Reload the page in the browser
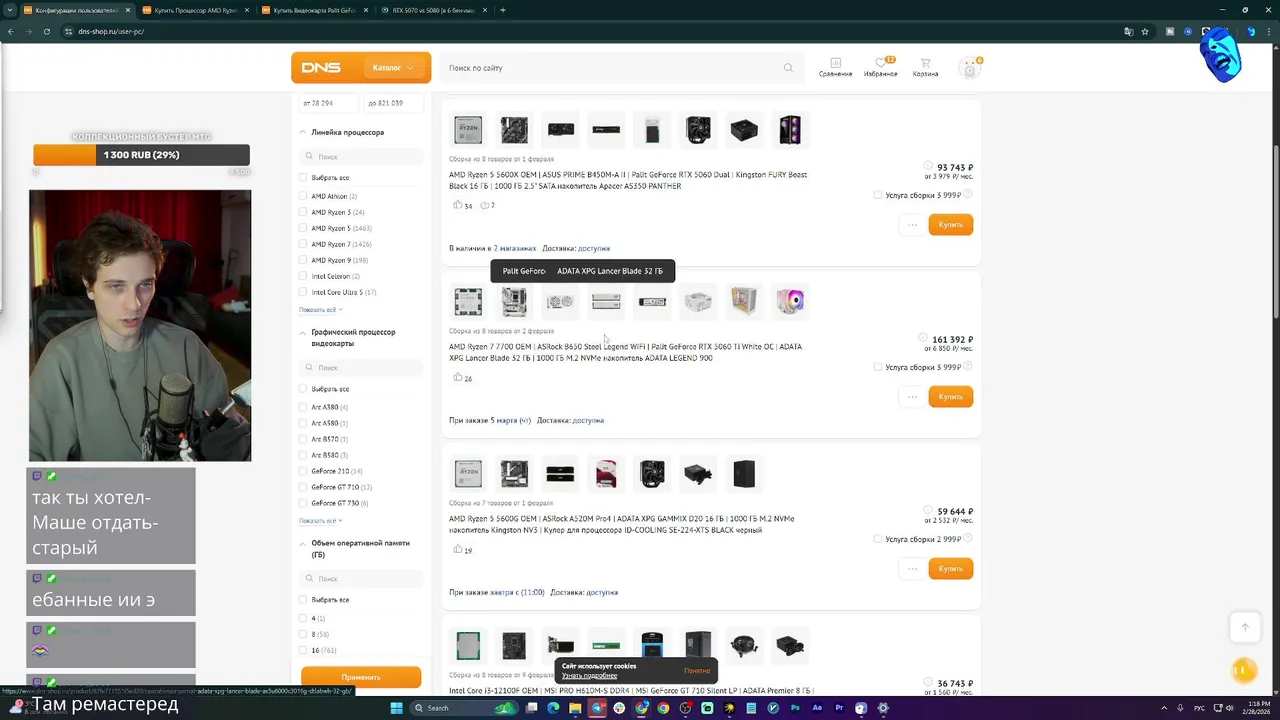The image size is (1280, 720). pos(47,31)
